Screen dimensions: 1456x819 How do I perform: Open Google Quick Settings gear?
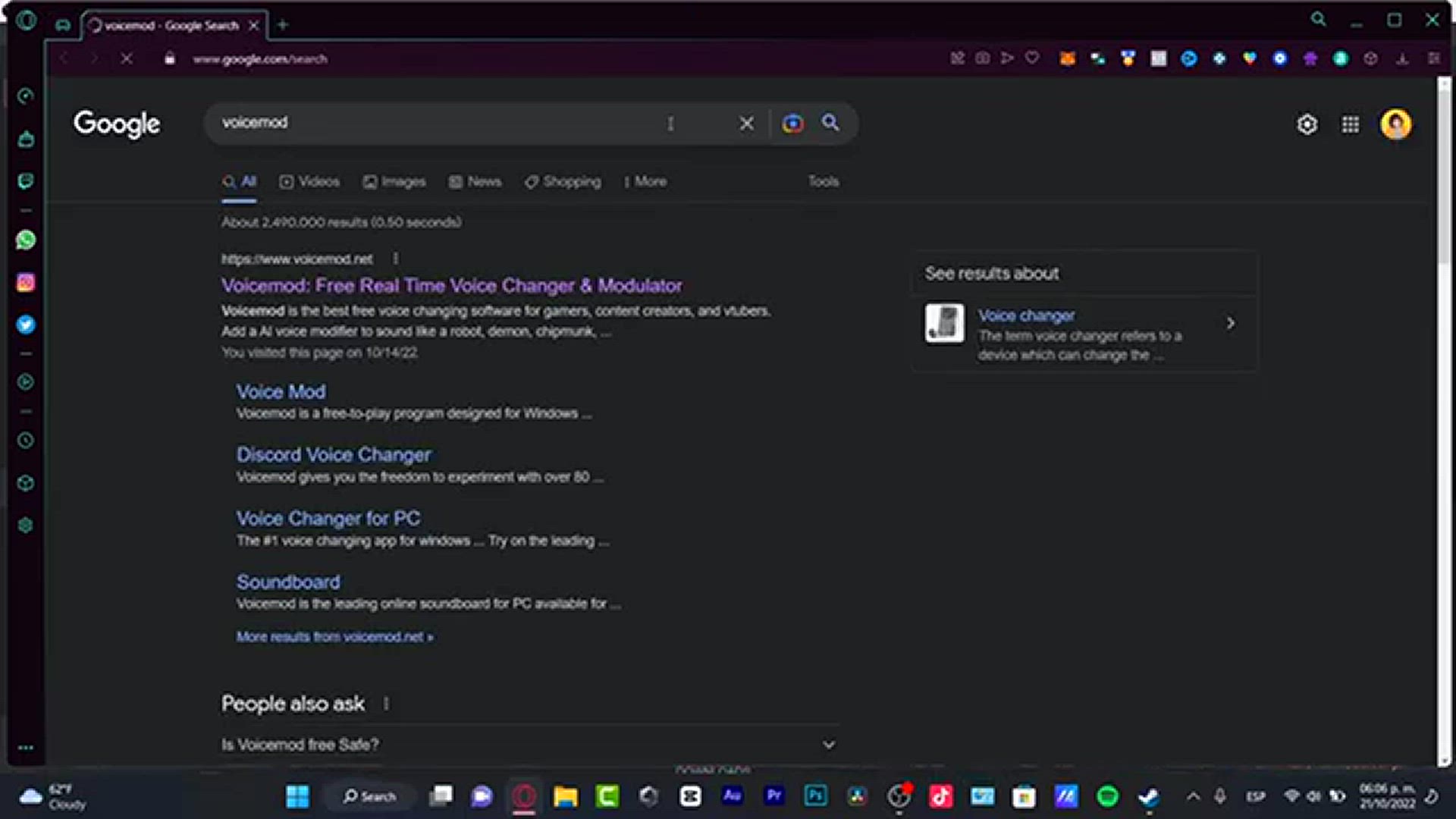coord(1307,124)
